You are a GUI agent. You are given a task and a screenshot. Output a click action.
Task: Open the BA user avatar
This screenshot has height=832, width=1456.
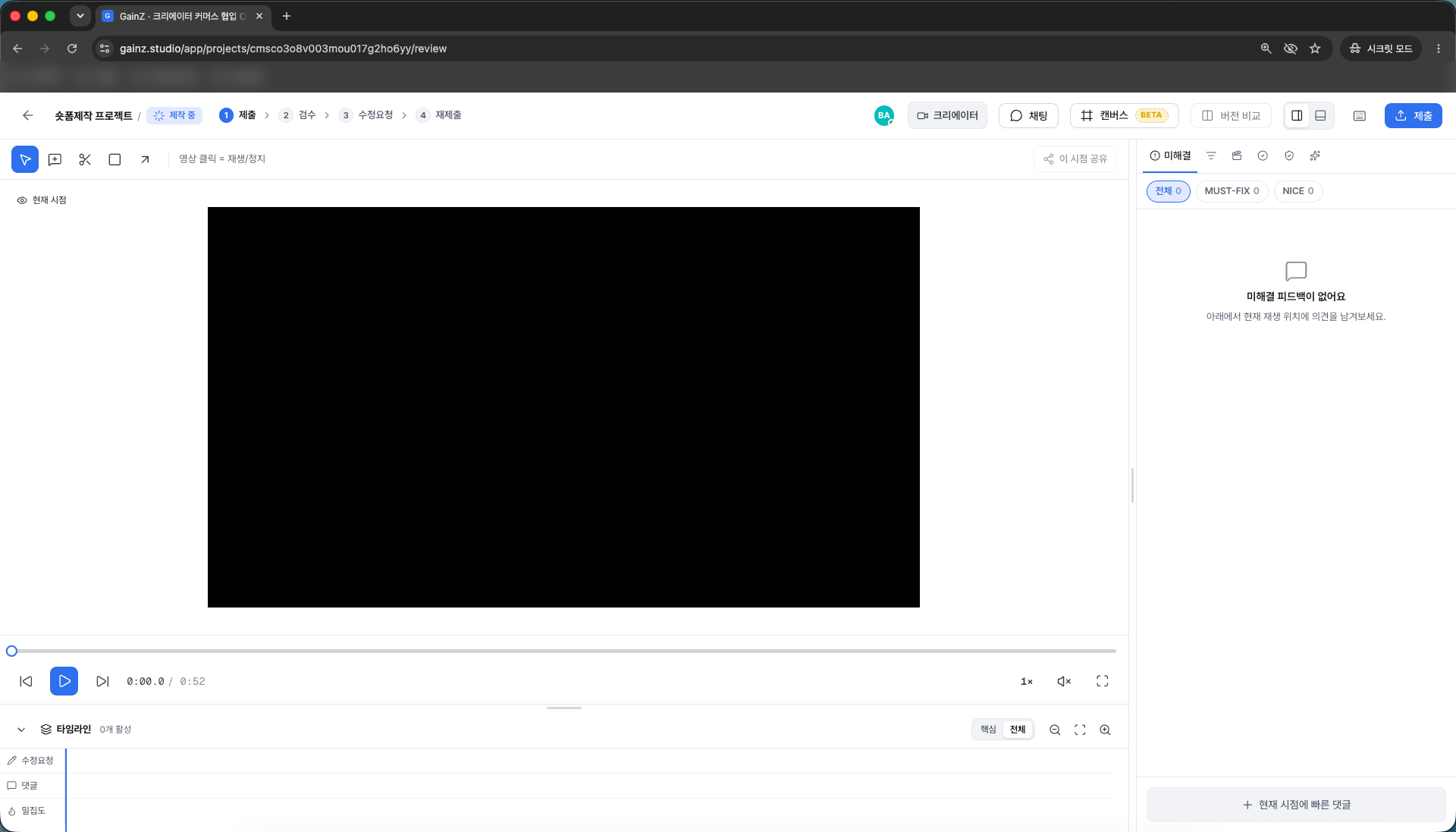point(883,115)
